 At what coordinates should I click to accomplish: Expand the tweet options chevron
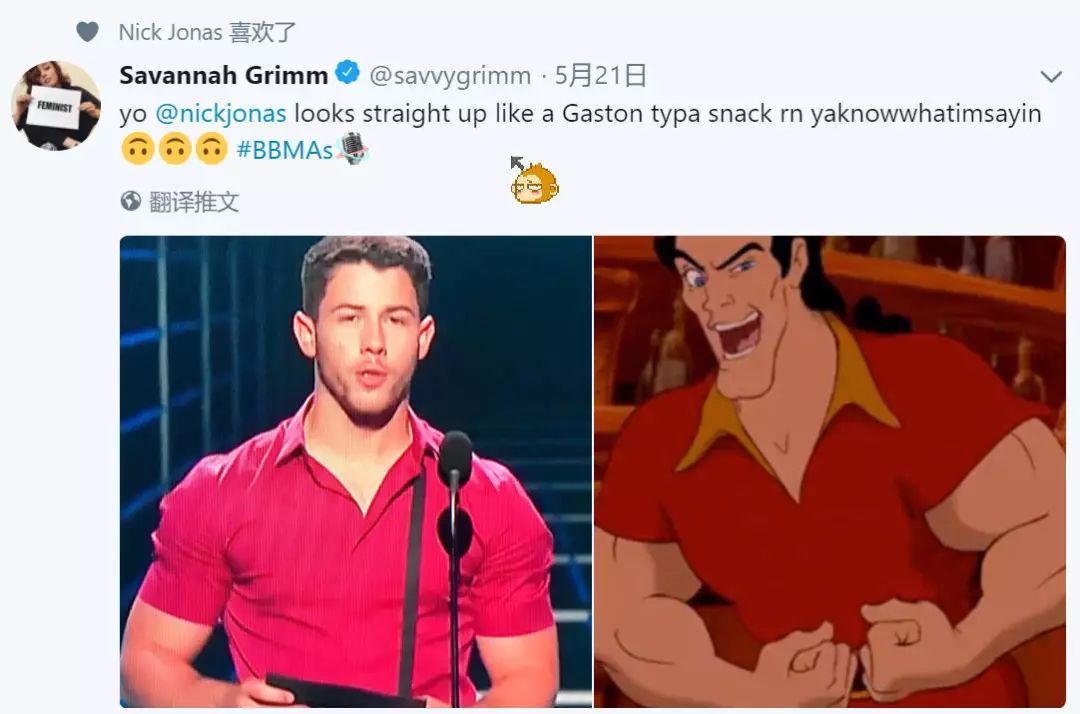(1050, 76)
